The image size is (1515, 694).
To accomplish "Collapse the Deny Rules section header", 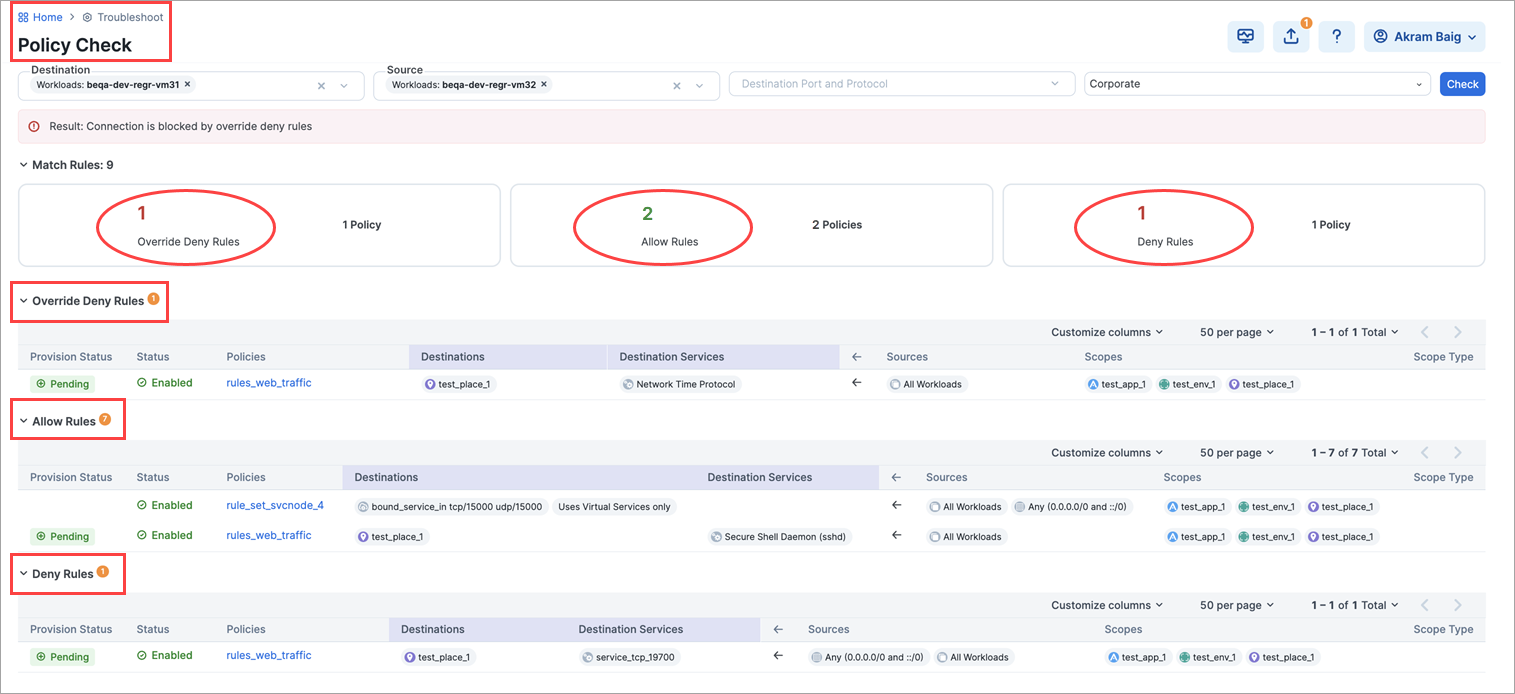I will pyautogui.click(x=24, y=574).
